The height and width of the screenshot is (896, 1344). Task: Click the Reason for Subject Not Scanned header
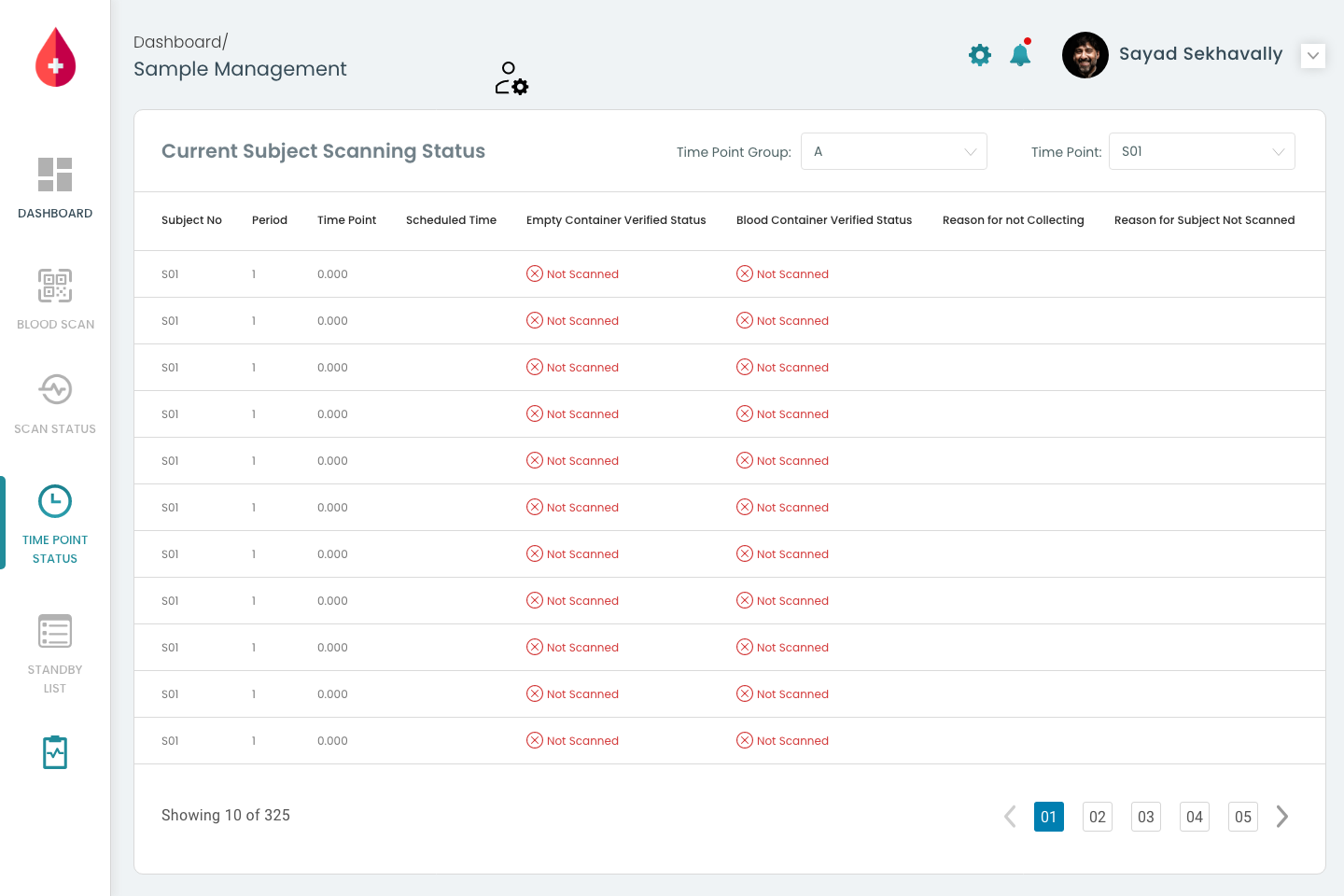click(x=1205, y=220)
